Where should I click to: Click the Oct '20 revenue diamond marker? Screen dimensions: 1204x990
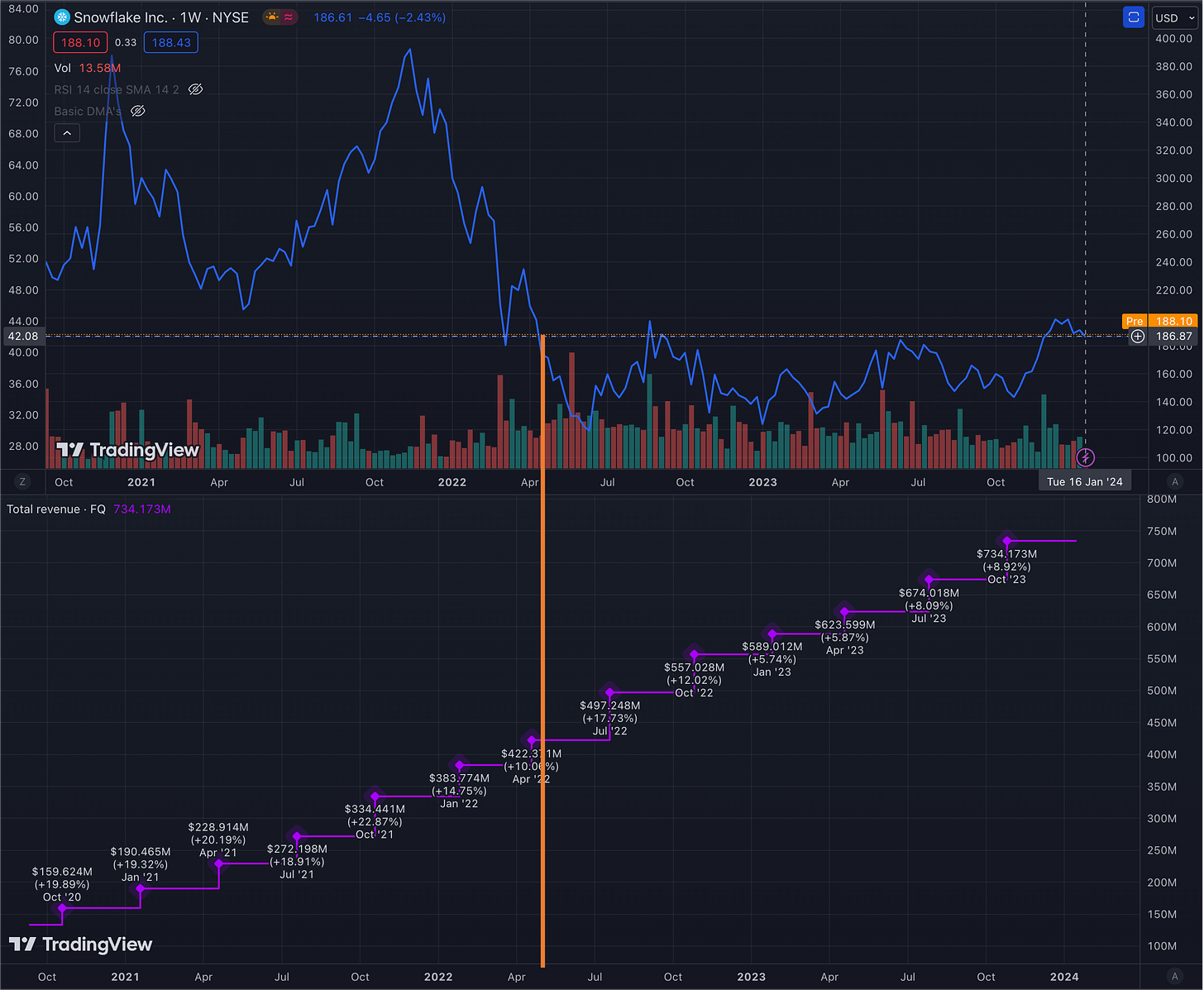[x=62, y=908]
